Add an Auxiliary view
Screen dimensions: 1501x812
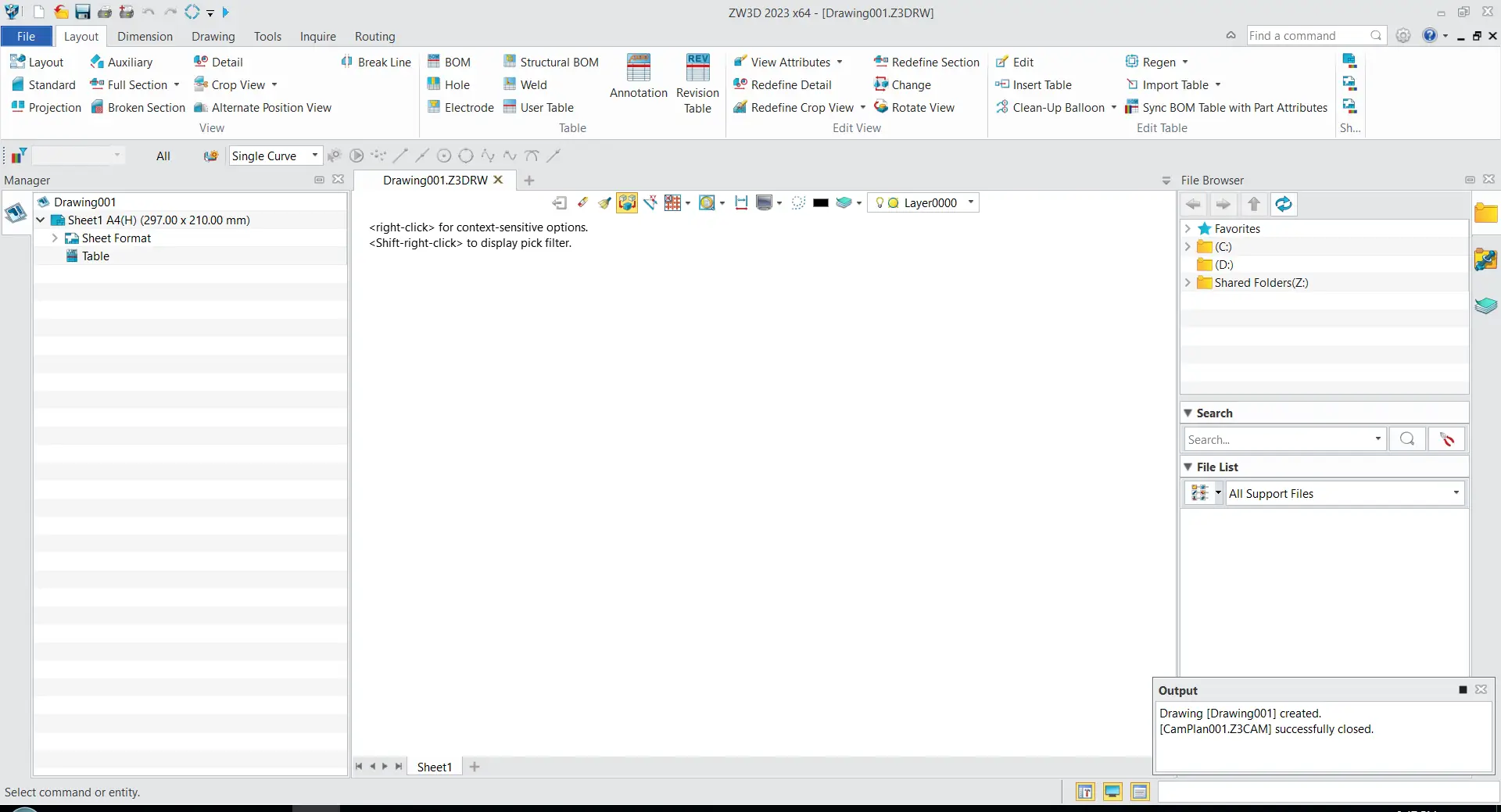click(121, 62)
